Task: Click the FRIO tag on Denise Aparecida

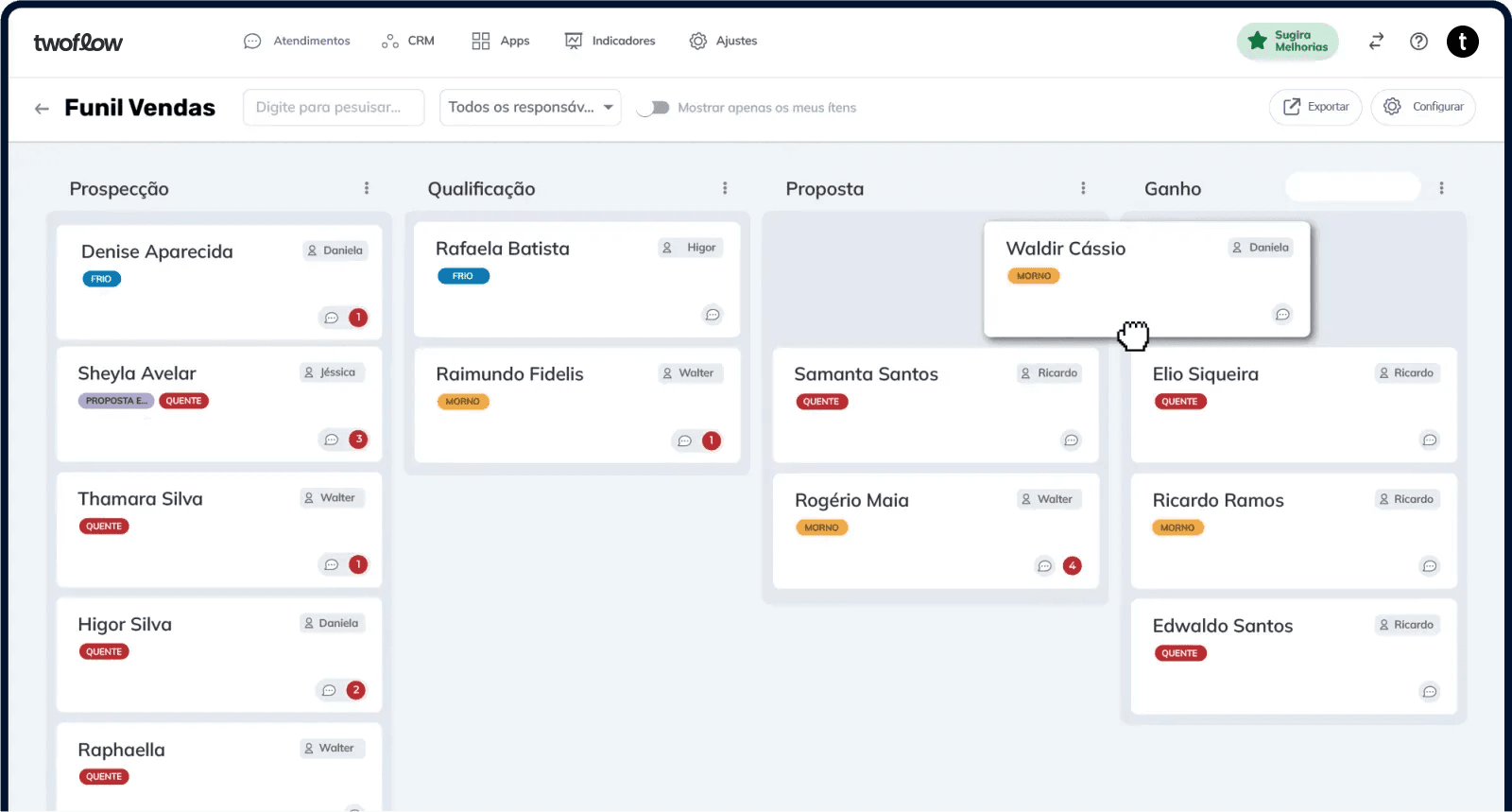Action: point(101,279)
